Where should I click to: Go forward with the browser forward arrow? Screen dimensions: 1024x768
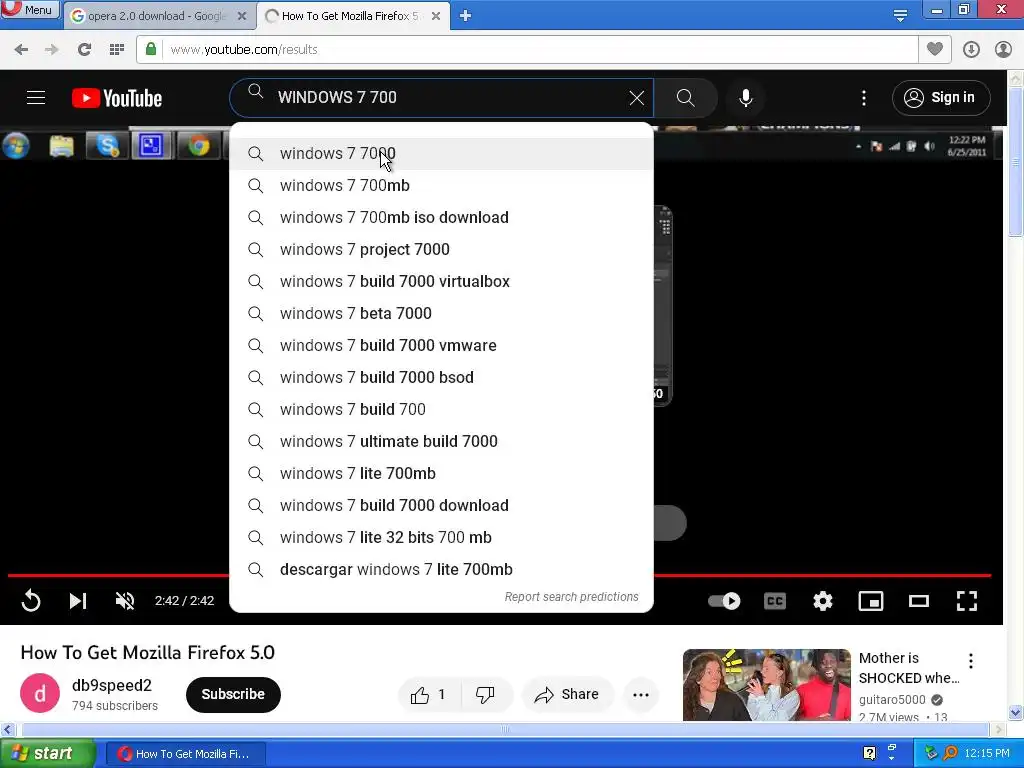[51, 50]
